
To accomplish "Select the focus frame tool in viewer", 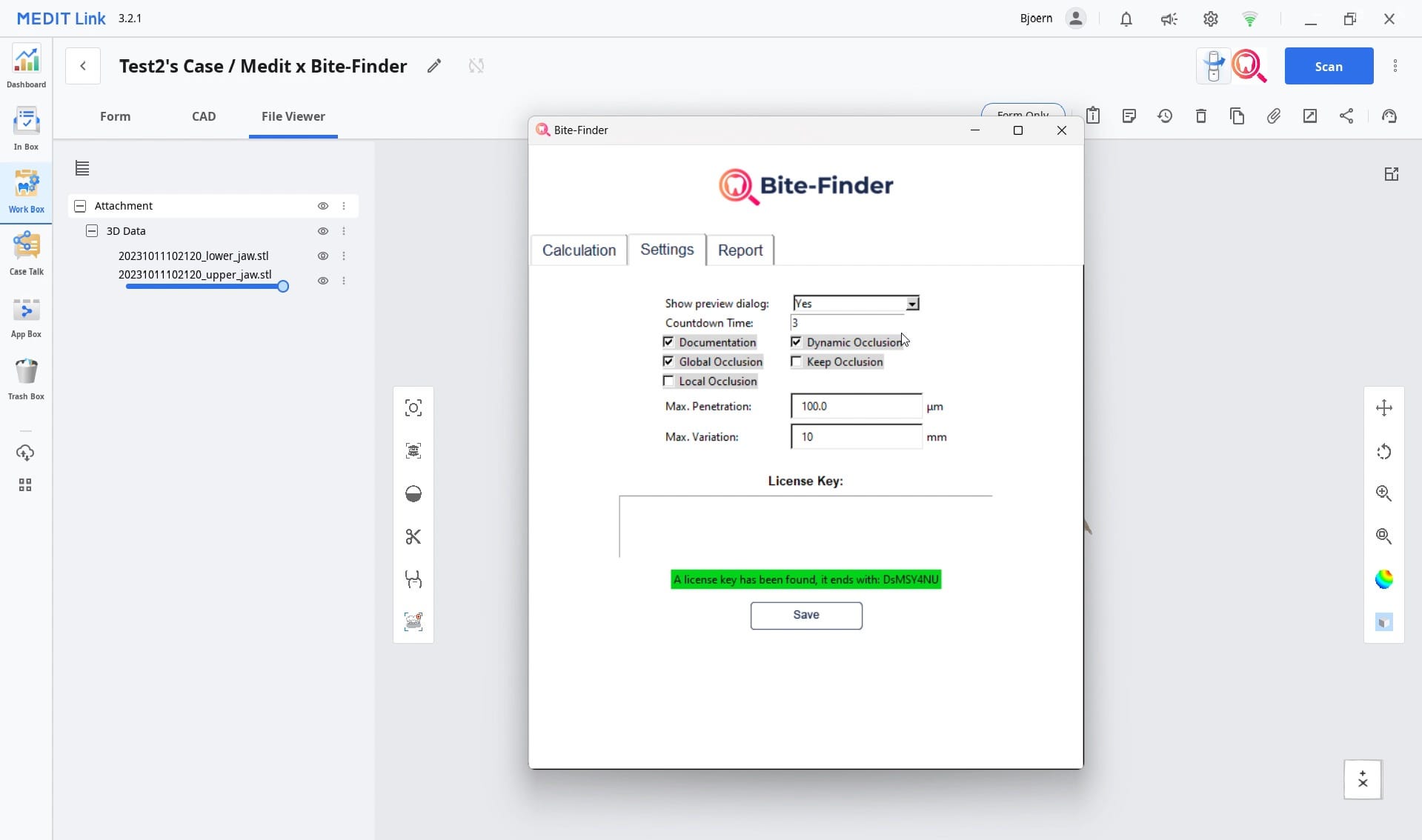I will pos(413,408).
